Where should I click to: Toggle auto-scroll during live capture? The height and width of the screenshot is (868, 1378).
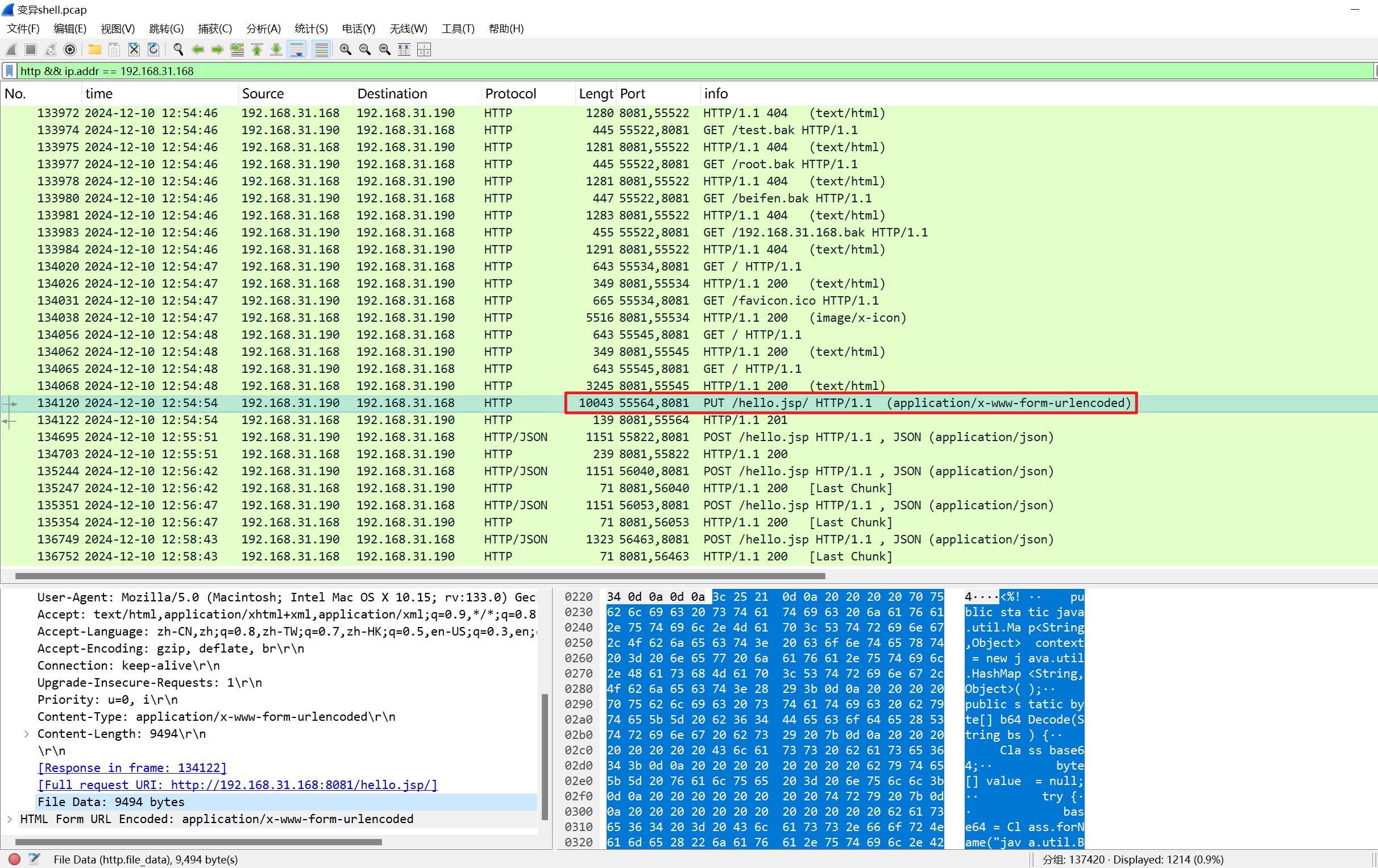pyautogui.click(x=297, y=50)
